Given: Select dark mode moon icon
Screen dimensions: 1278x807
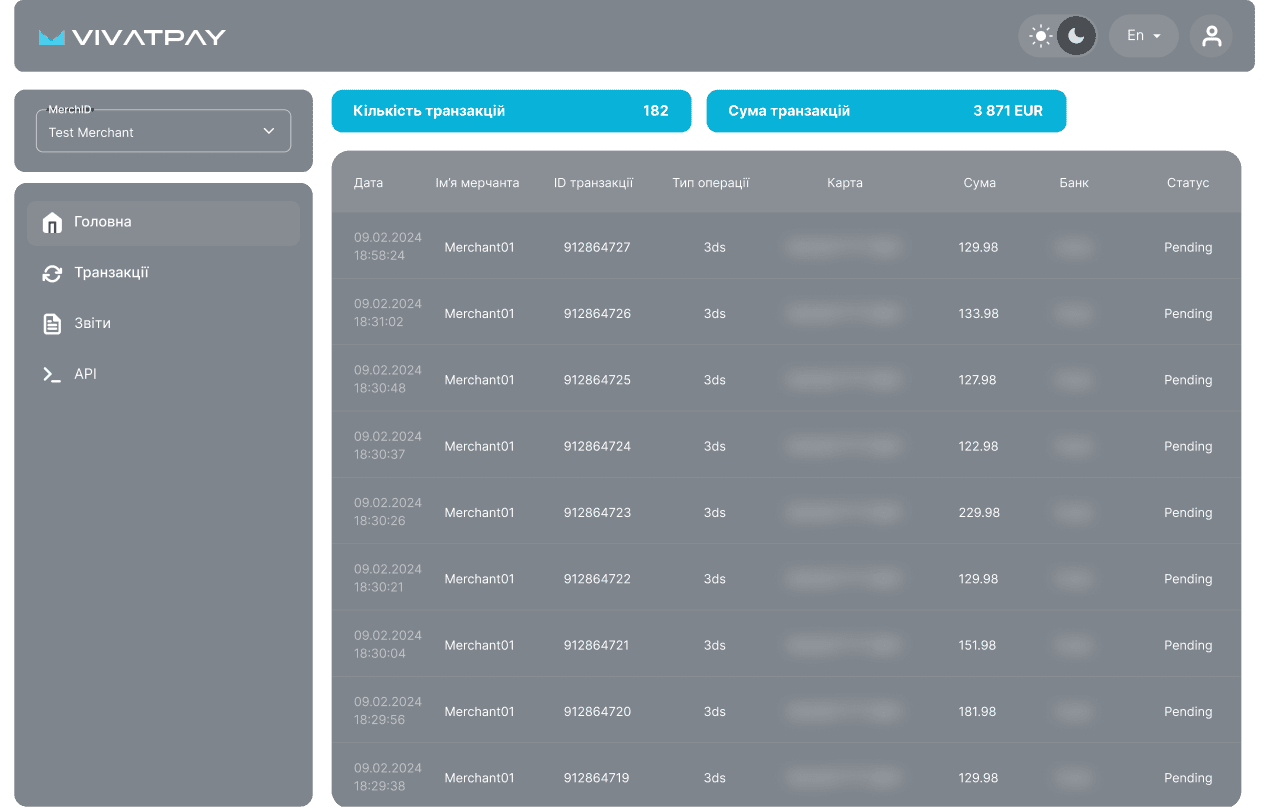Looking at the screenshot, I should click(1076, 36).
